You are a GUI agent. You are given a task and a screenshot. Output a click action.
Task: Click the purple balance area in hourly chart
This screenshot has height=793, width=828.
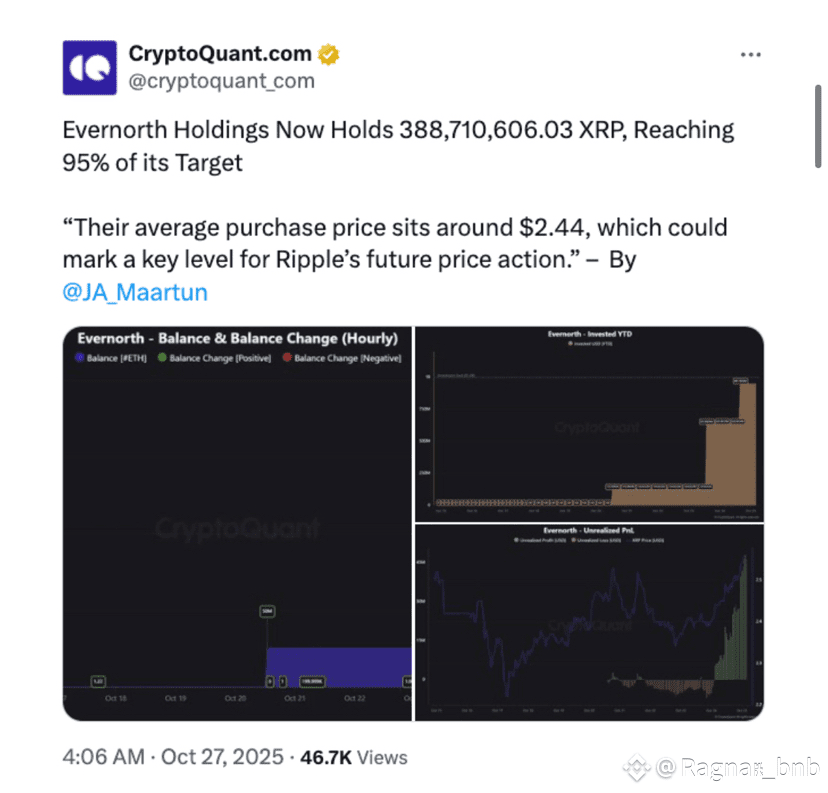pyautogui.click(x=339, y=667)
